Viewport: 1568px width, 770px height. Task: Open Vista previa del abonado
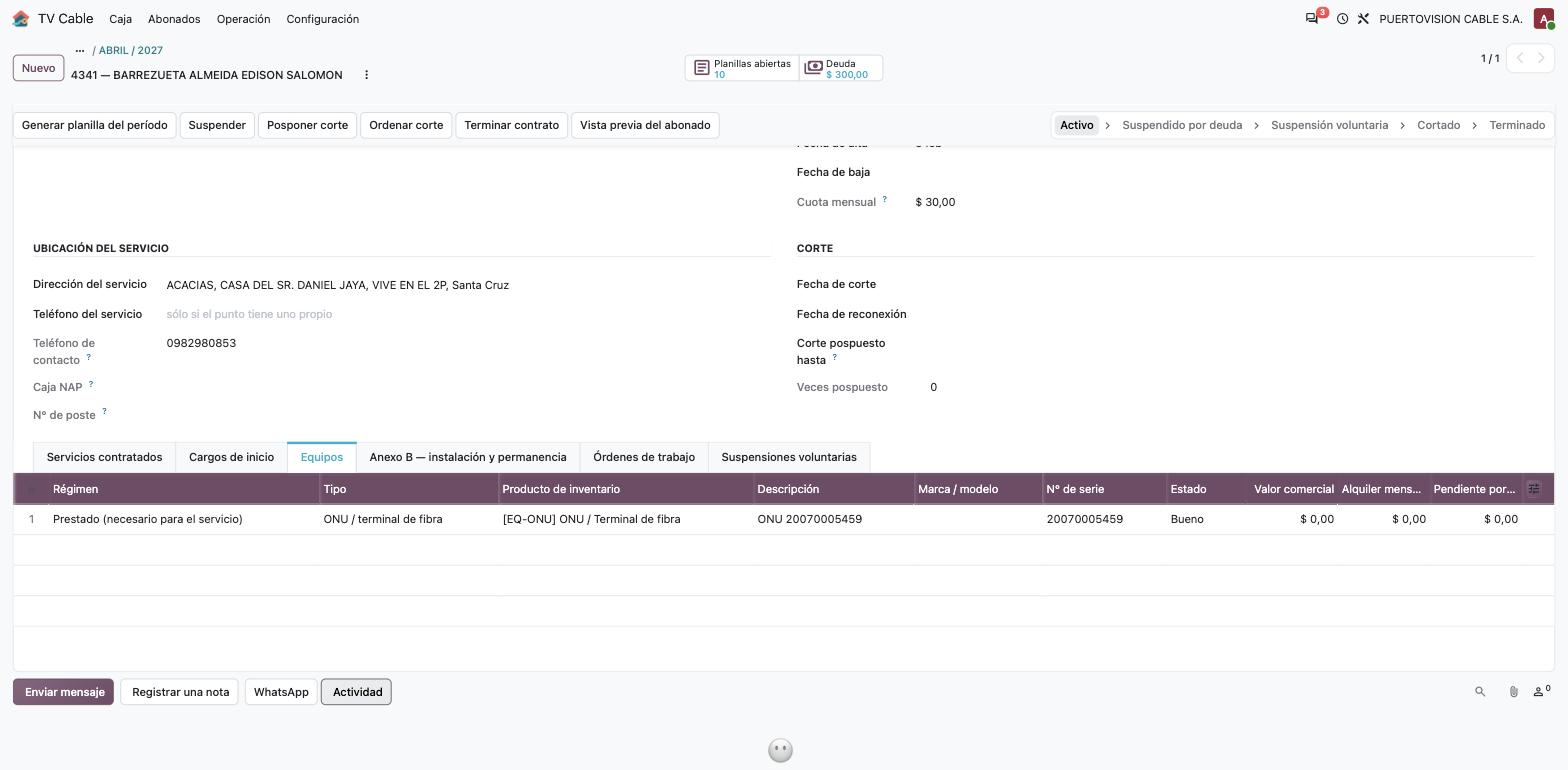pos(645,125)
